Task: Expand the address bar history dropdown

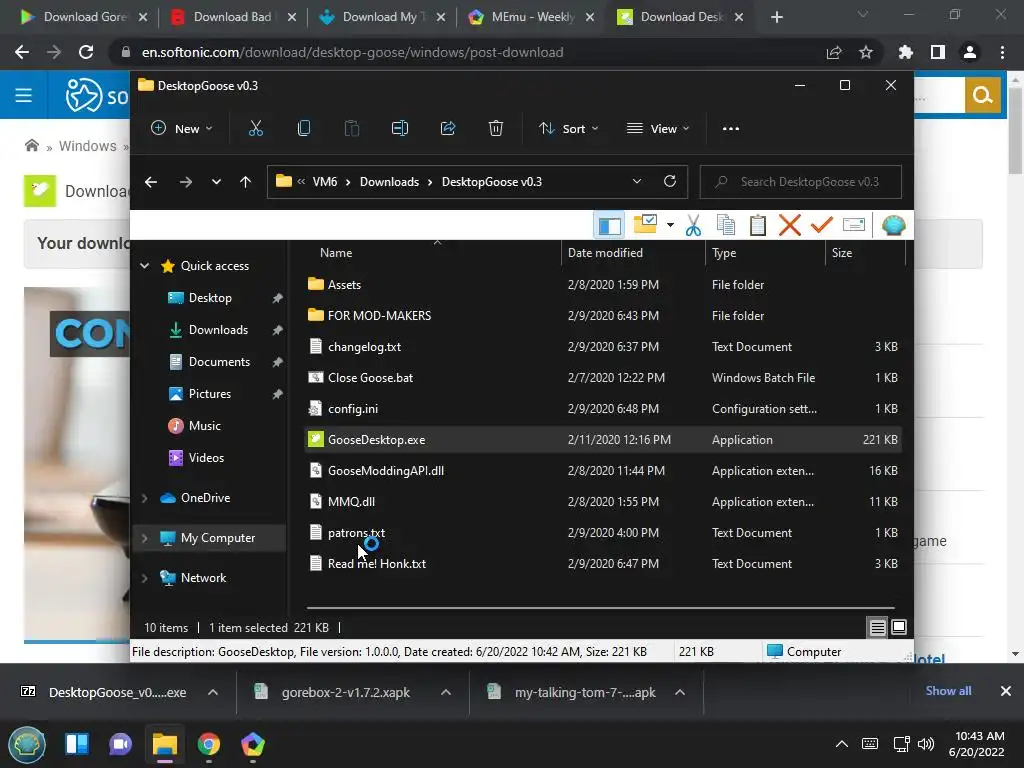Action: tap(637, 182)
